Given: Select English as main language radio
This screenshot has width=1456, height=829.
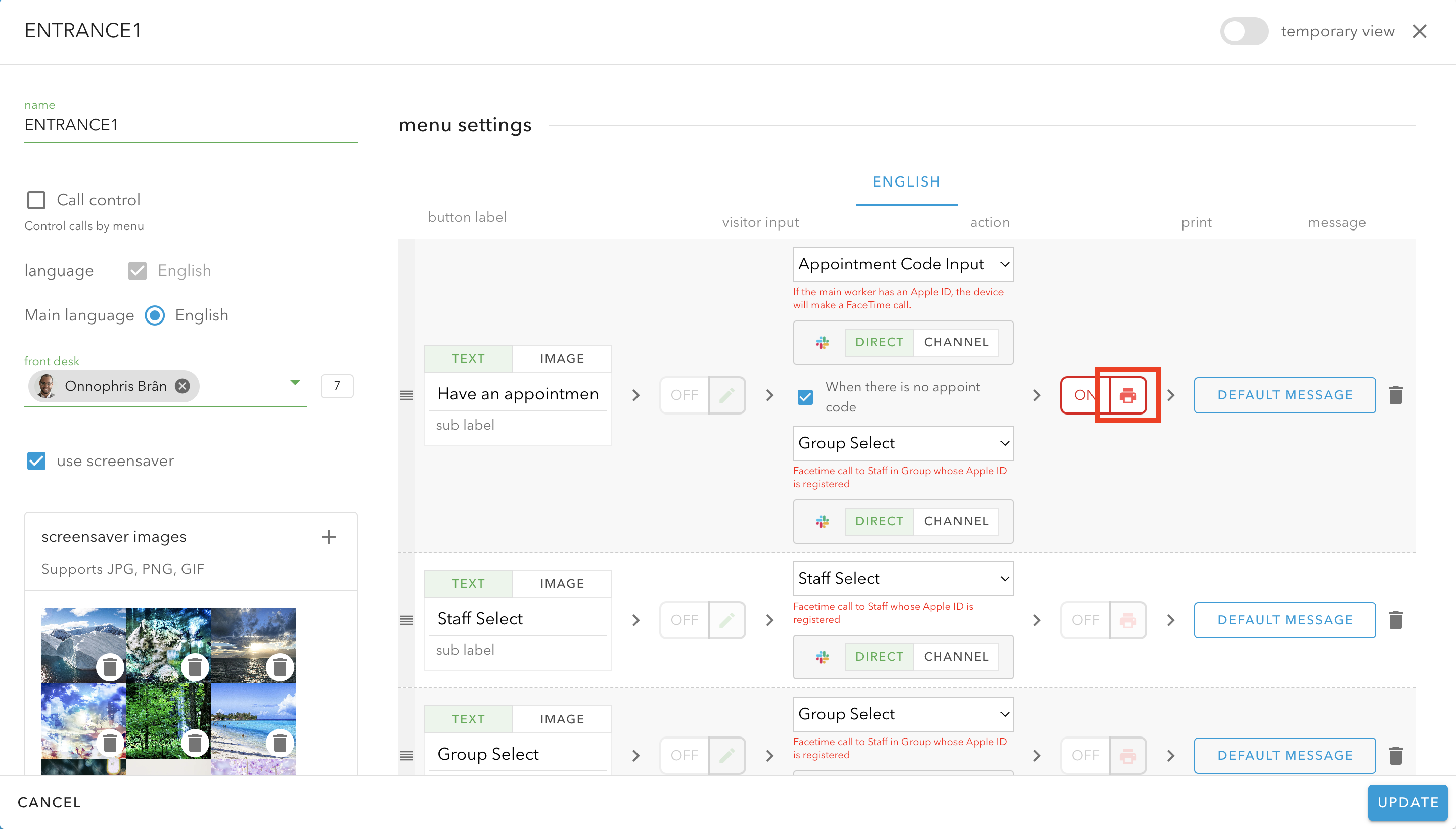Looking at the screenshot, I should pos(155,315).
